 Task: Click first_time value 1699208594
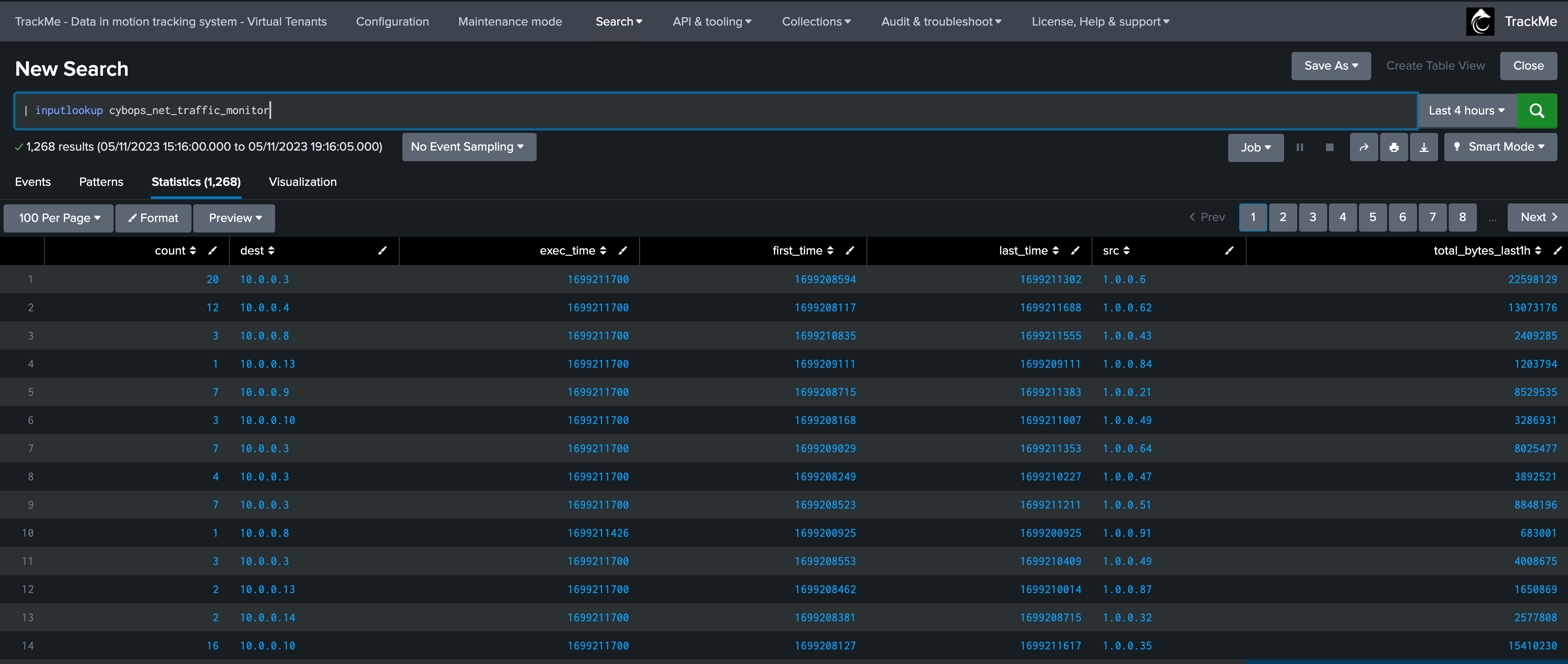pyautogui.click(x=825, y=279)
